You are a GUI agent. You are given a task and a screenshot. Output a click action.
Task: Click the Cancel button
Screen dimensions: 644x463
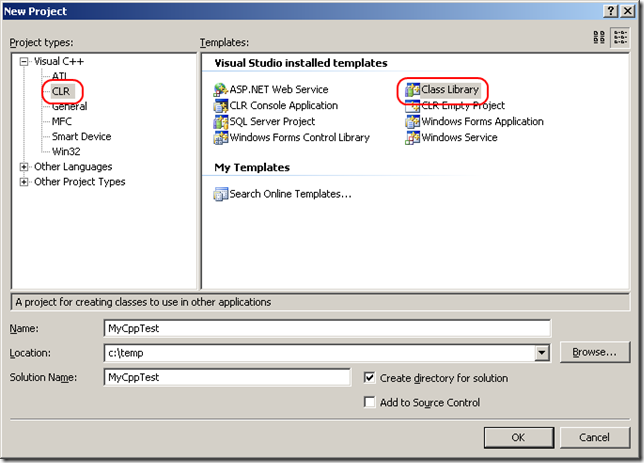(594, 438)
